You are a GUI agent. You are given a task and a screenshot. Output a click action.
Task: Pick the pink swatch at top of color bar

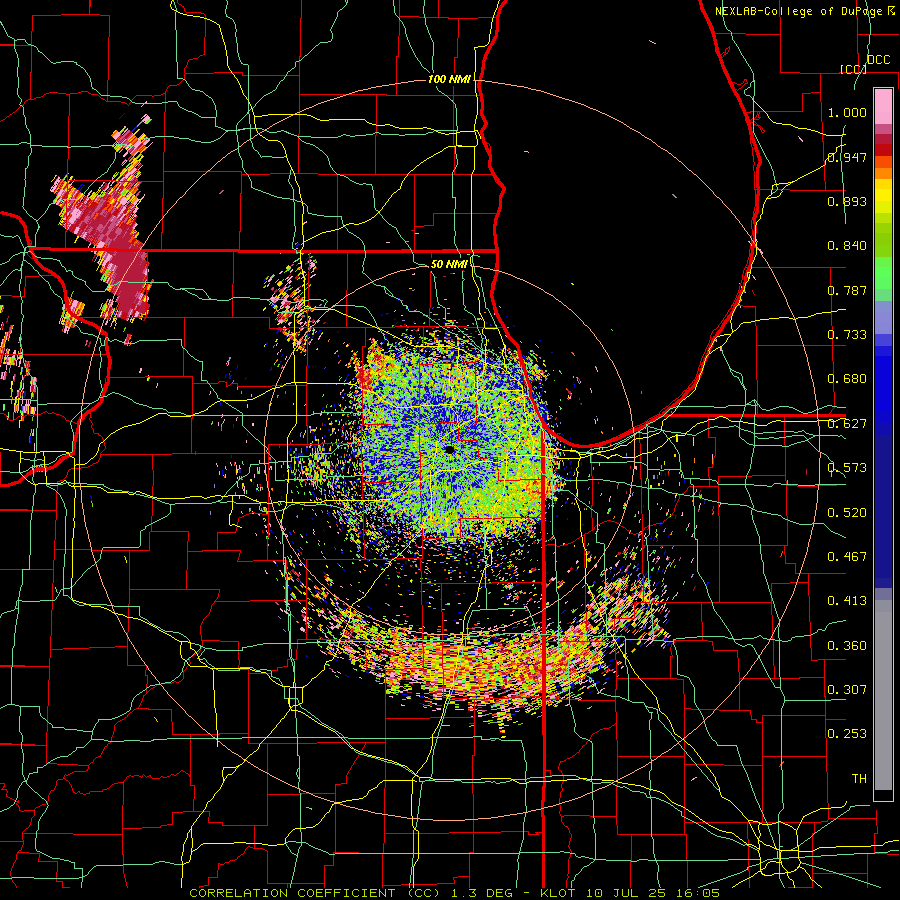point(883,106)
